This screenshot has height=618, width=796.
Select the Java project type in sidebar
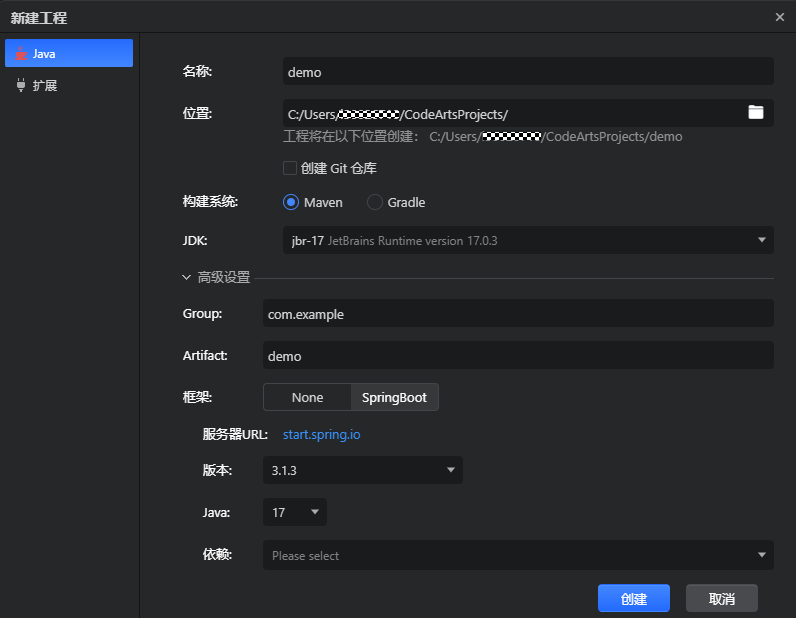click(x=69, y=53)
